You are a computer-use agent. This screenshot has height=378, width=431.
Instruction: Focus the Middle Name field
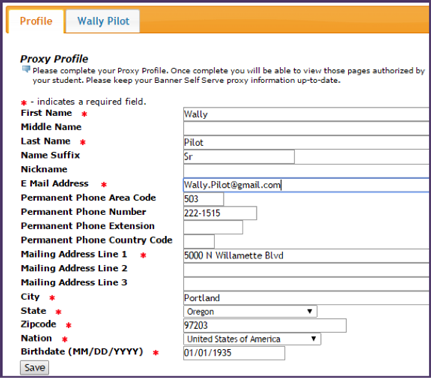(x=306, y=128)
